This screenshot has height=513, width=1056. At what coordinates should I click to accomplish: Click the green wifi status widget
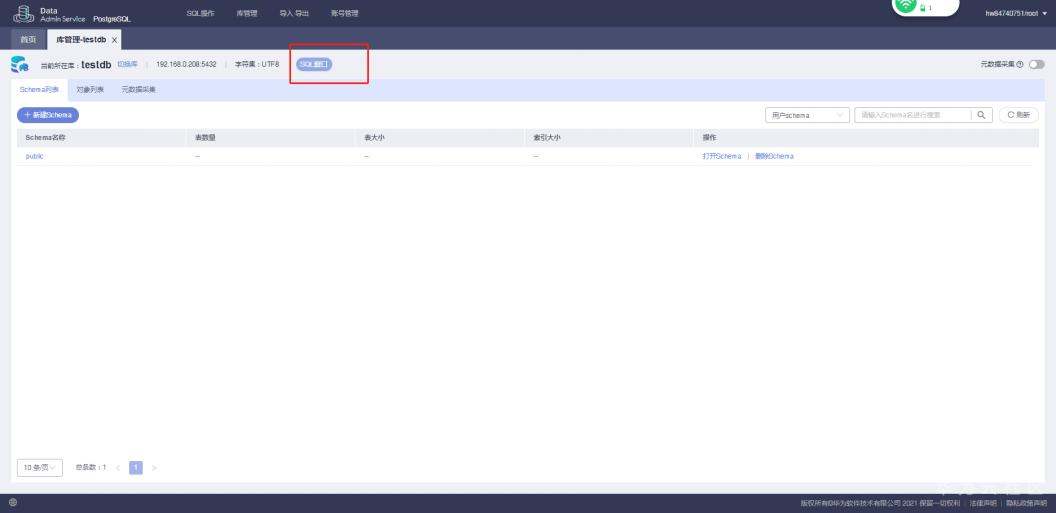[x=925, y=7]
